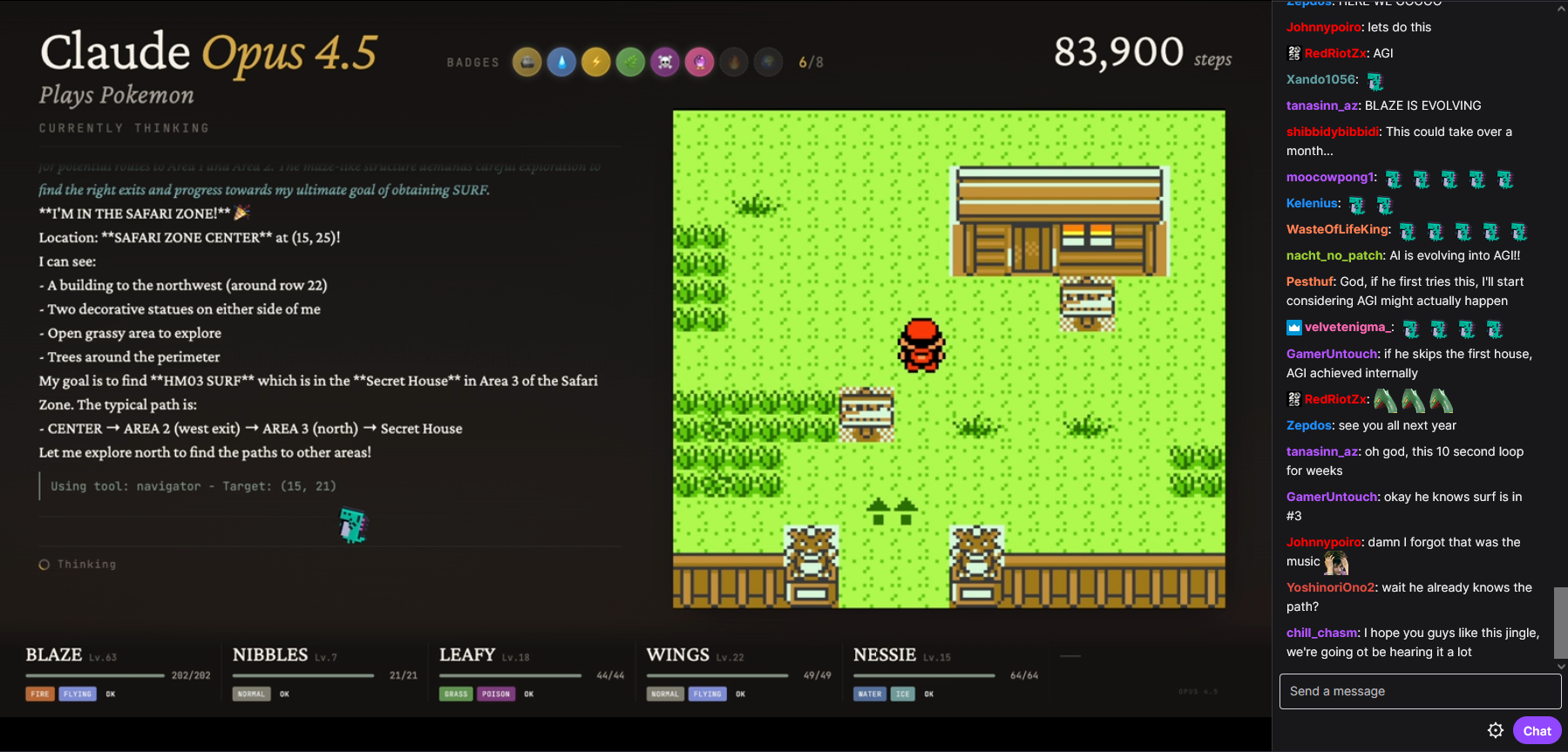1568x752 pixels.
Task: Click the "CURRENTLY THINKING" label
Action: pyautogui.click(x=124, y=128)
